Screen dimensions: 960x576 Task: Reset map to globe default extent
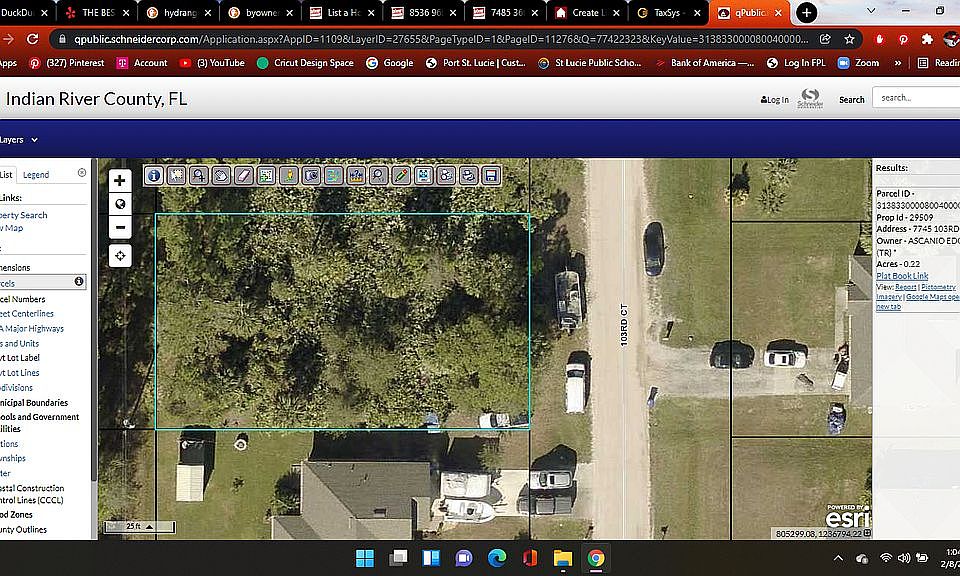point(120,204)
